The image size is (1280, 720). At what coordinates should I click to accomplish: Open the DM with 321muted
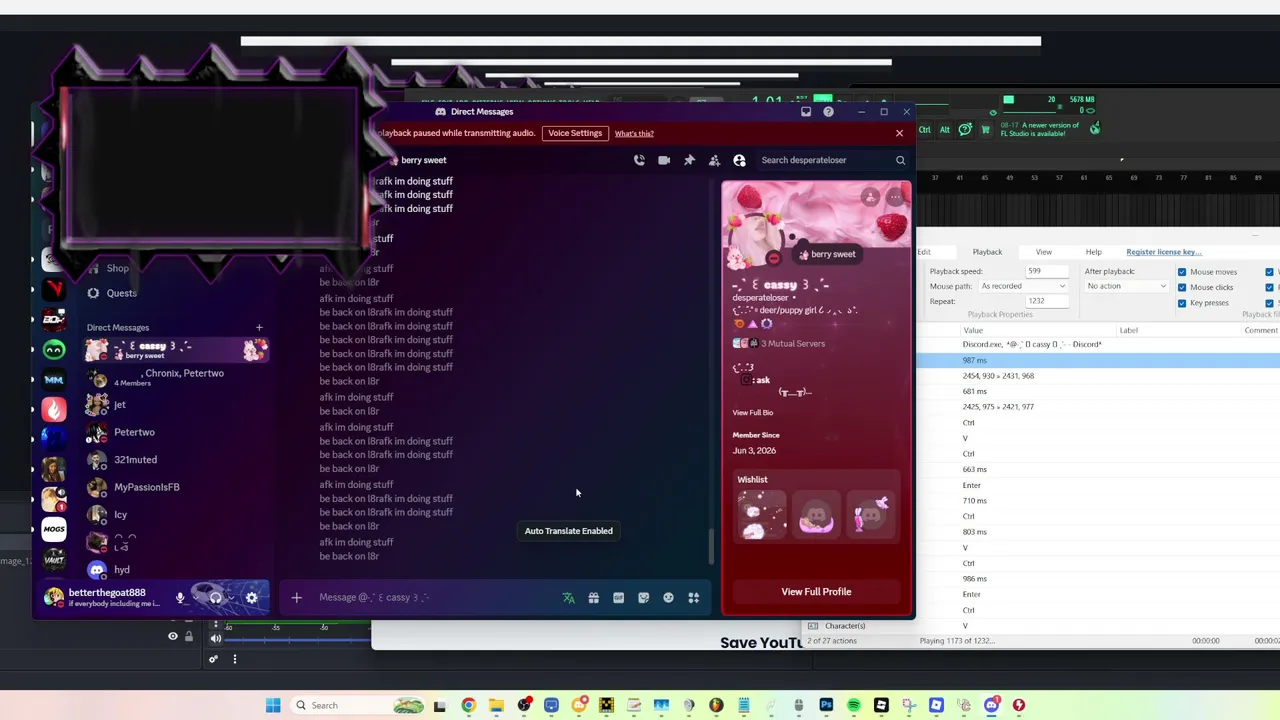176,460
